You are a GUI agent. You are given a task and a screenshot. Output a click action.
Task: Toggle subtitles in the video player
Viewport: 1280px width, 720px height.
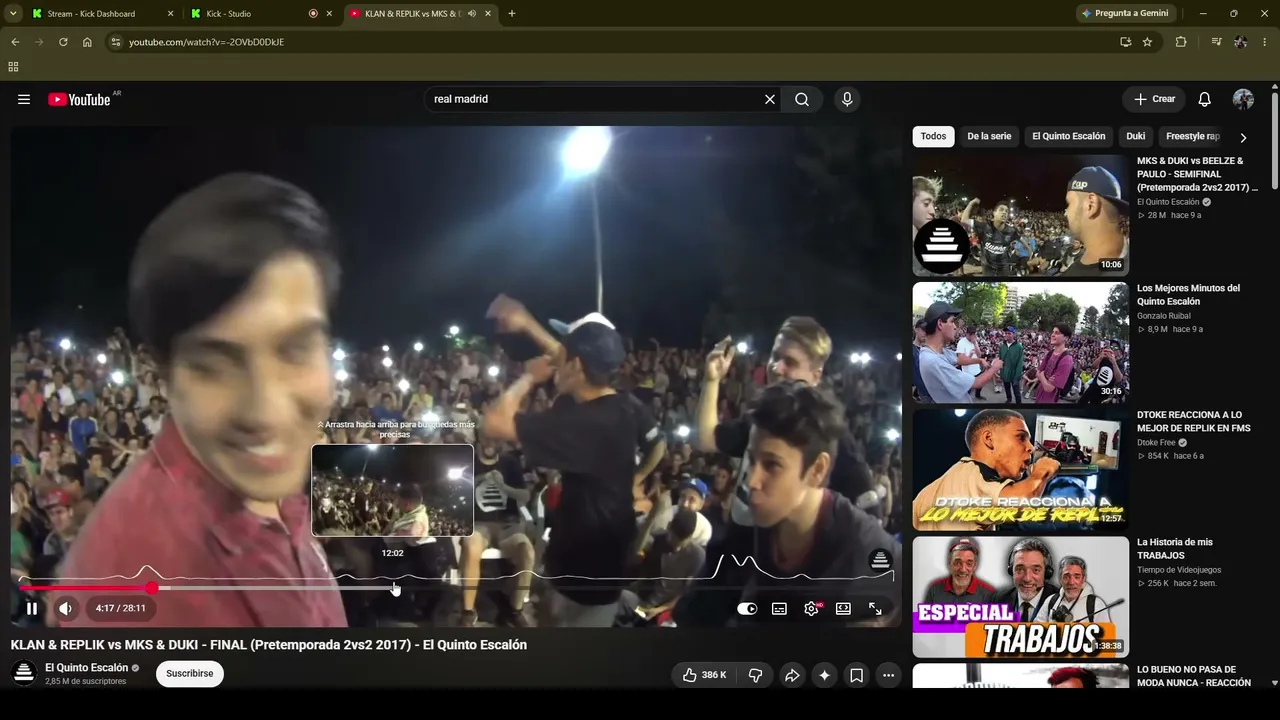(x=779, y=608)
